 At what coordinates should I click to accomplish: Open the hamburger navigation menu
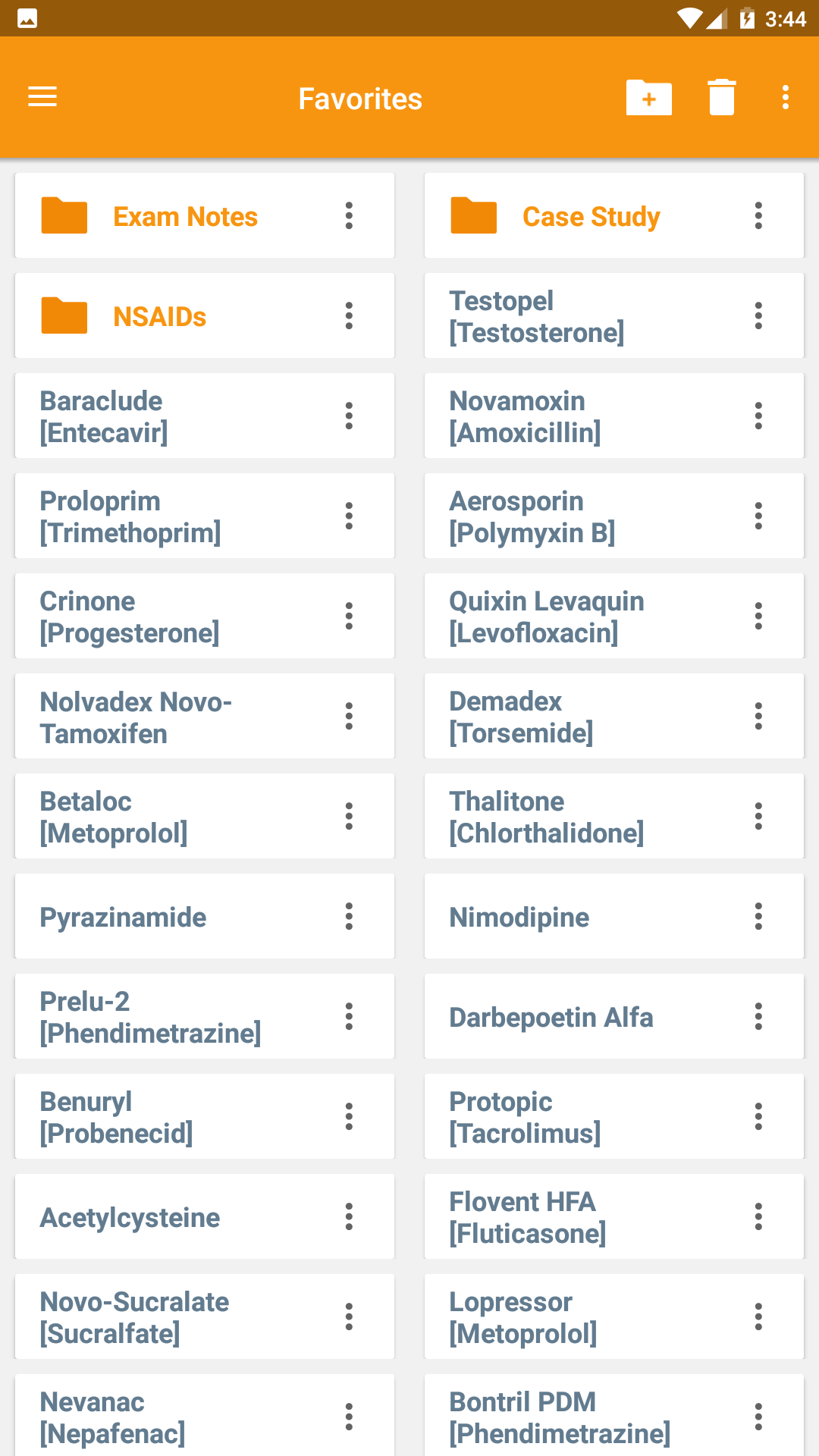pos(42,97)
